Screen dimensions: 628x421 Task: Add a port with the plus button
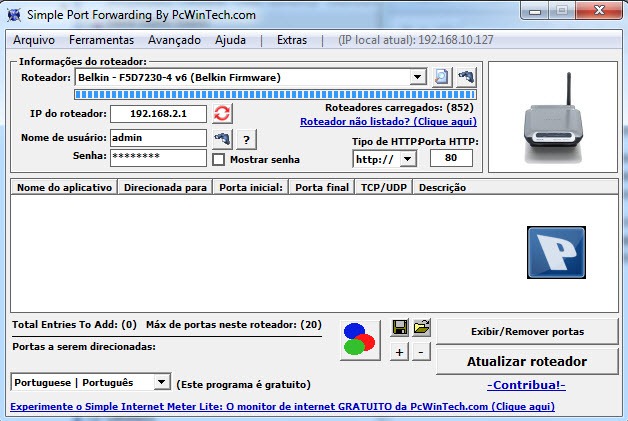(x=399, y=352)
